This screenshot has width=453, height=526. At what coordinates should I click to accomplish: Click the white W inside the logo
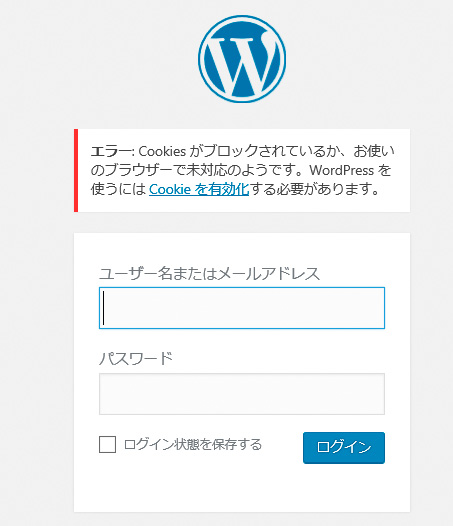(x=242, y=64)
